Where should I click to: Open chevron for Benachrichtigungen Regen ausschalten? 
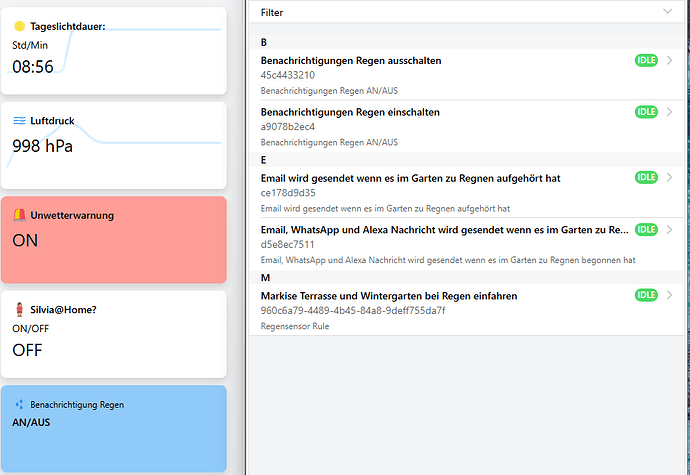[x=669, y=60]
